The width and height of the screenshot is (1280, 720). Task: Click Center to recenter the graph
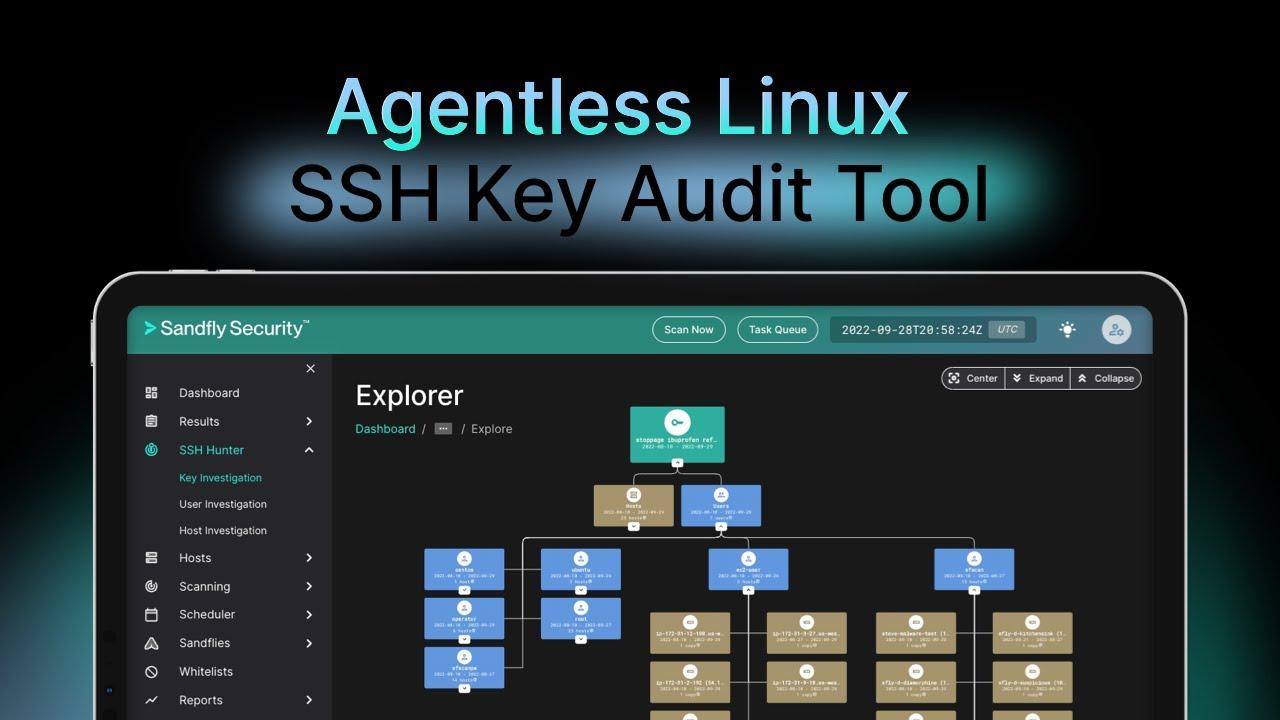[x=972, y=378]
